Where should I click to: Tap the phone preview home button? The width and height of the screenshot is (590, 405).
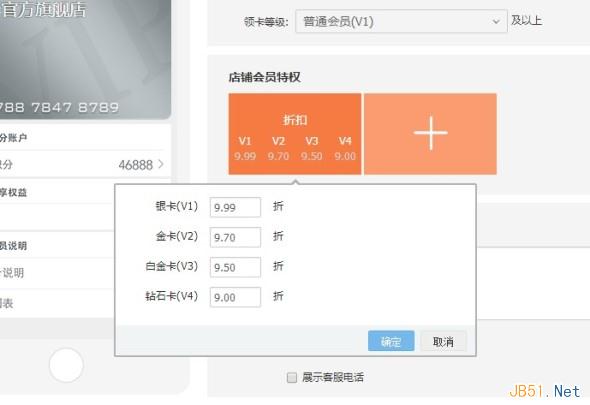pos(66,365)
